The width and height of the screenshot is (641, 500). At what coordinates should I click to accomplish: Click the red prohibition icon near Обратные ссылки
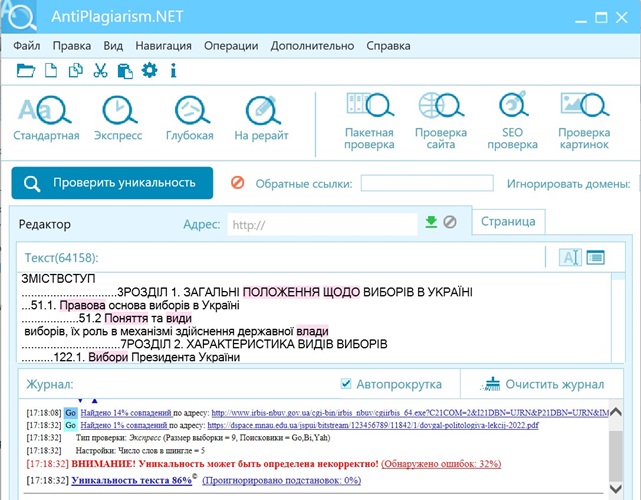[x=238, y=182]
